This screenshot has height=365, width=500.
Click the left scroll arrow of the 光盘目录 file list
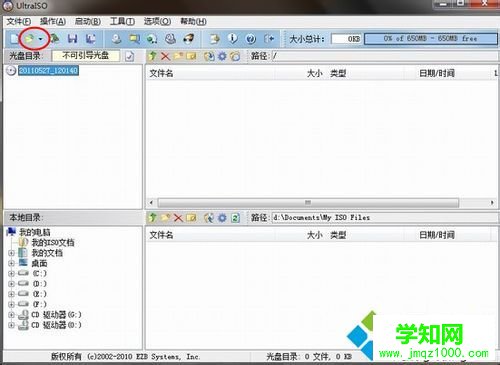[x=151, y=203]
